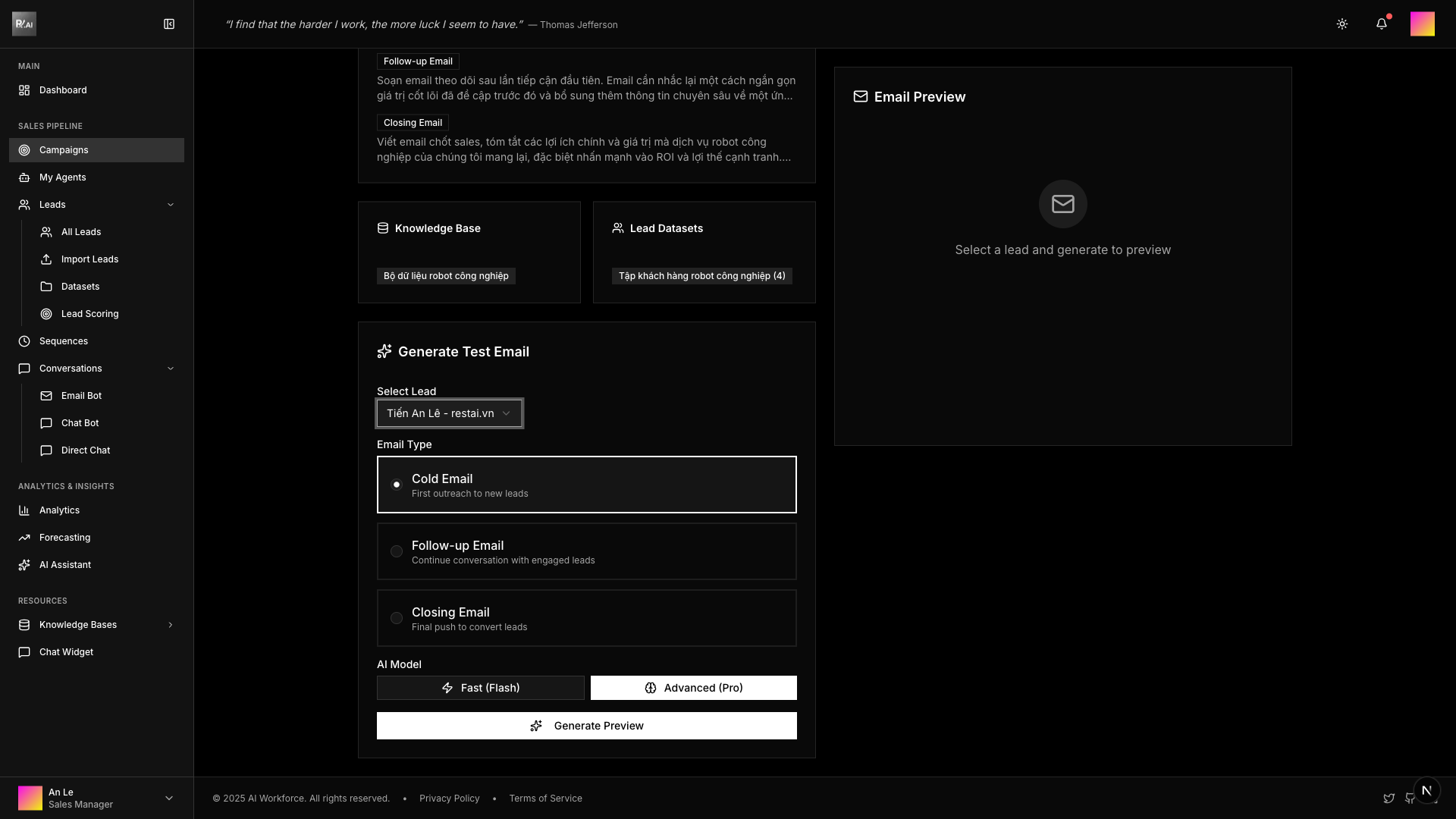The width and height of the screenshot is (1456, 819).
Task: Toggle light theme sun icon
Action: (x=1342, y=24)
